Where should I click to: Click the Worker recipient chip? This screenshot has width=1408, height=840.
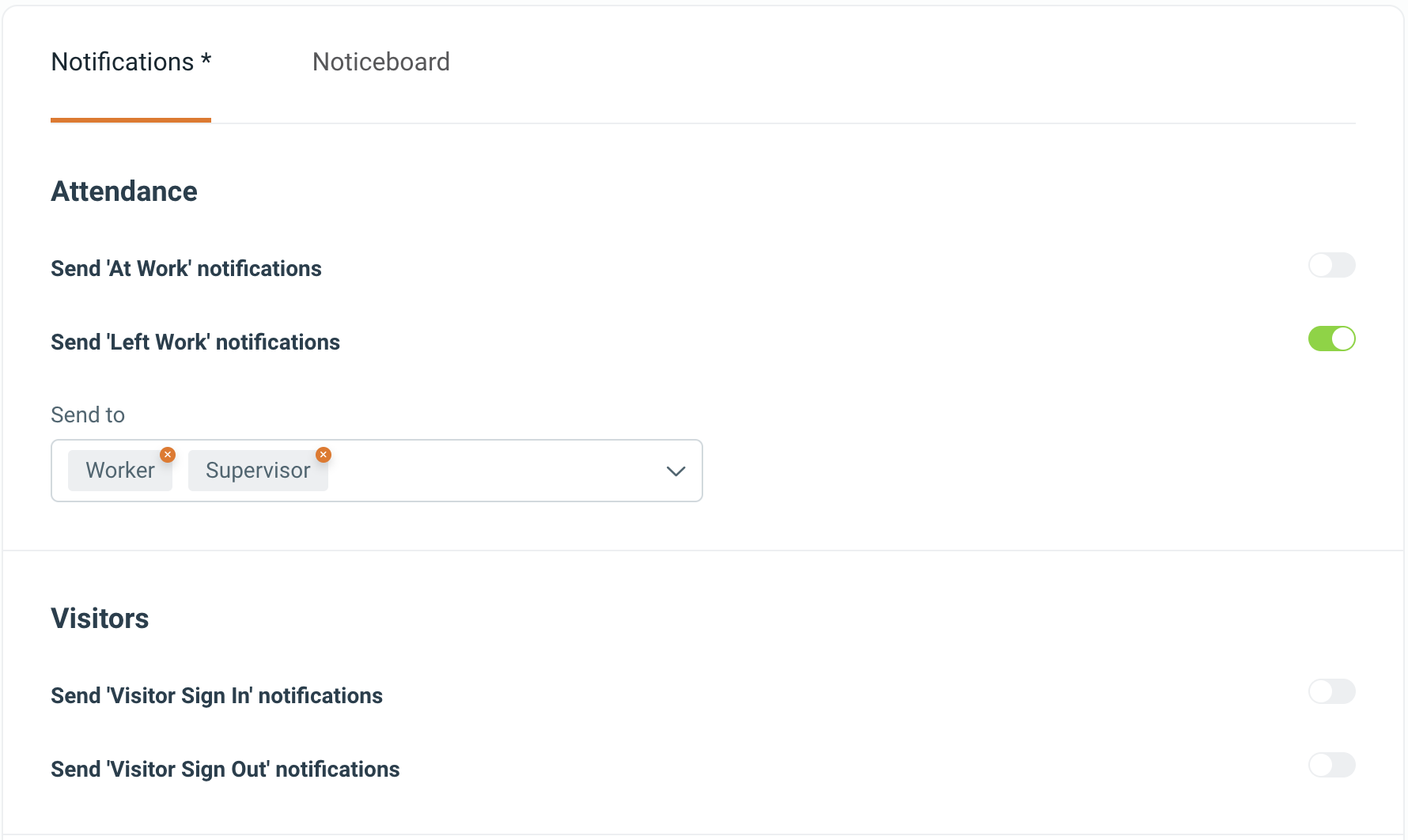point(120,471)
